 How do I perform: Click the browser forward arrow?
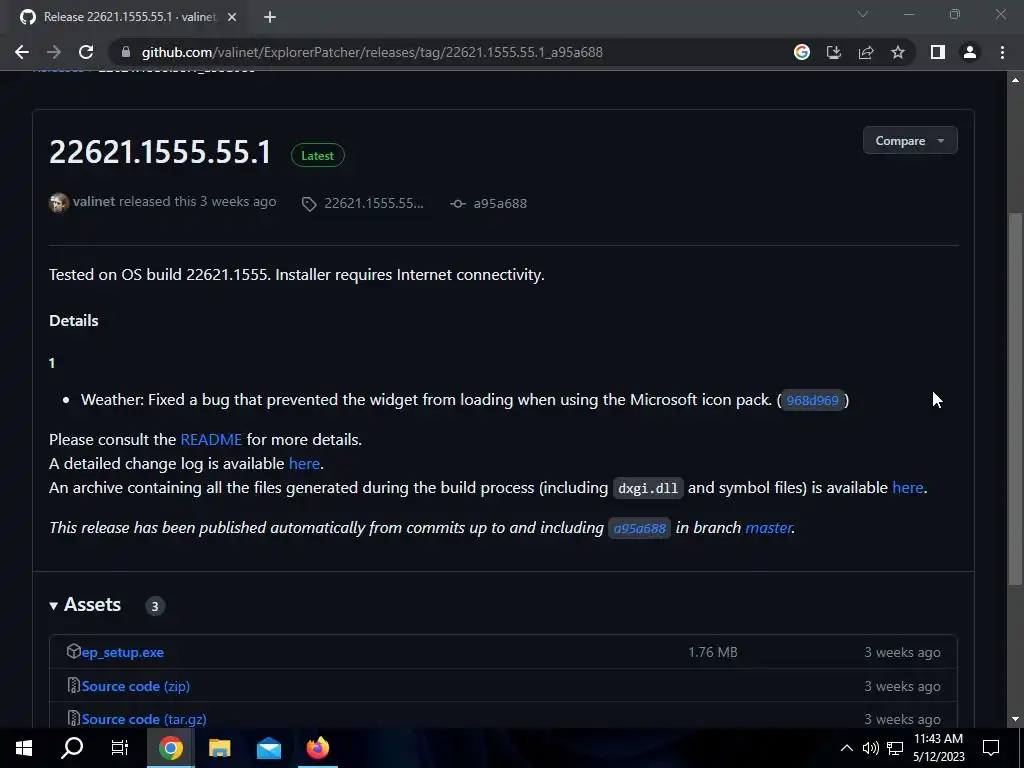pyautogui.click(x=54, y=52)
